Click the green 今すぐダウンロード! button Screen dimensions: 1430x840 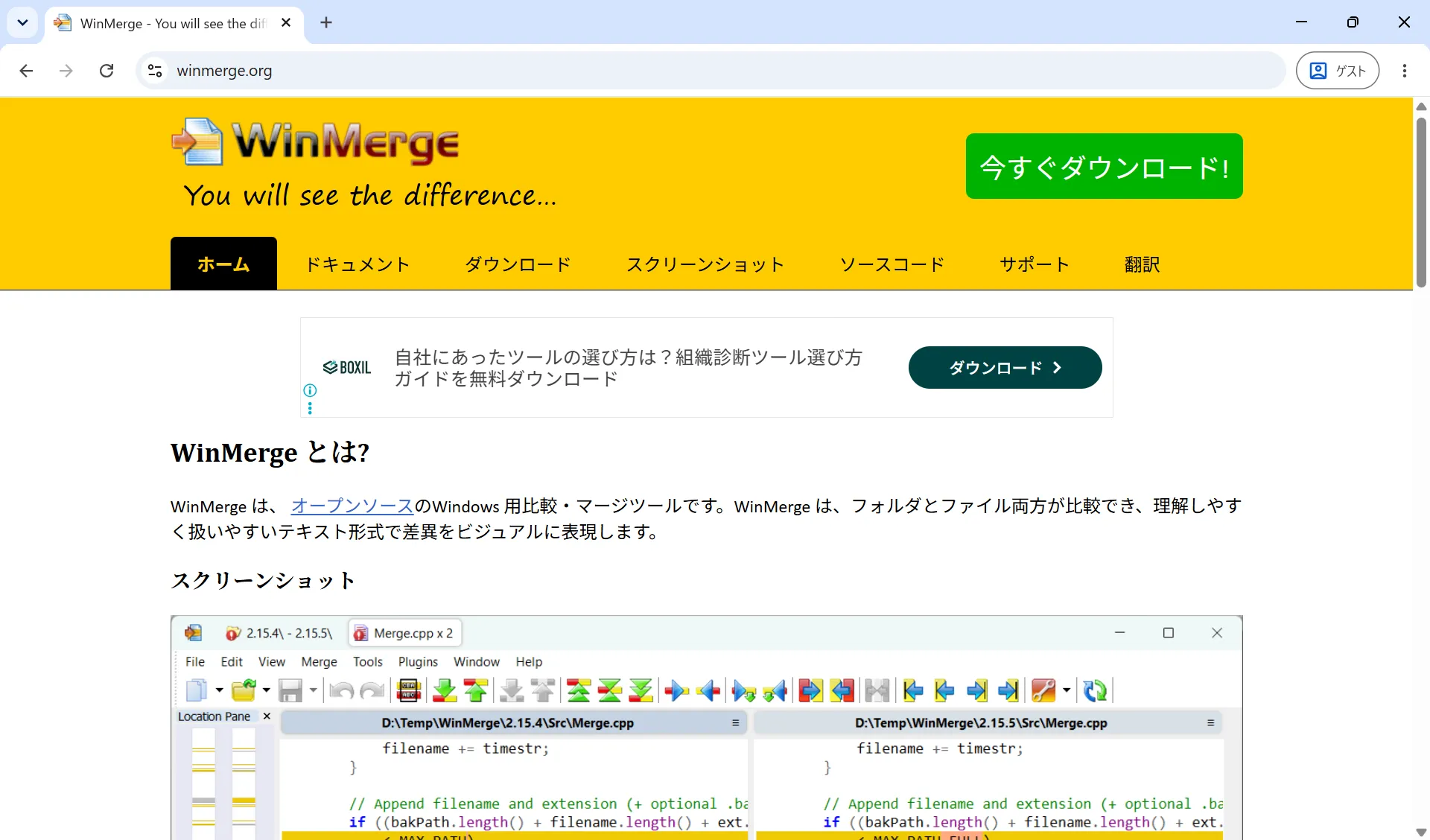point(1104,166)
